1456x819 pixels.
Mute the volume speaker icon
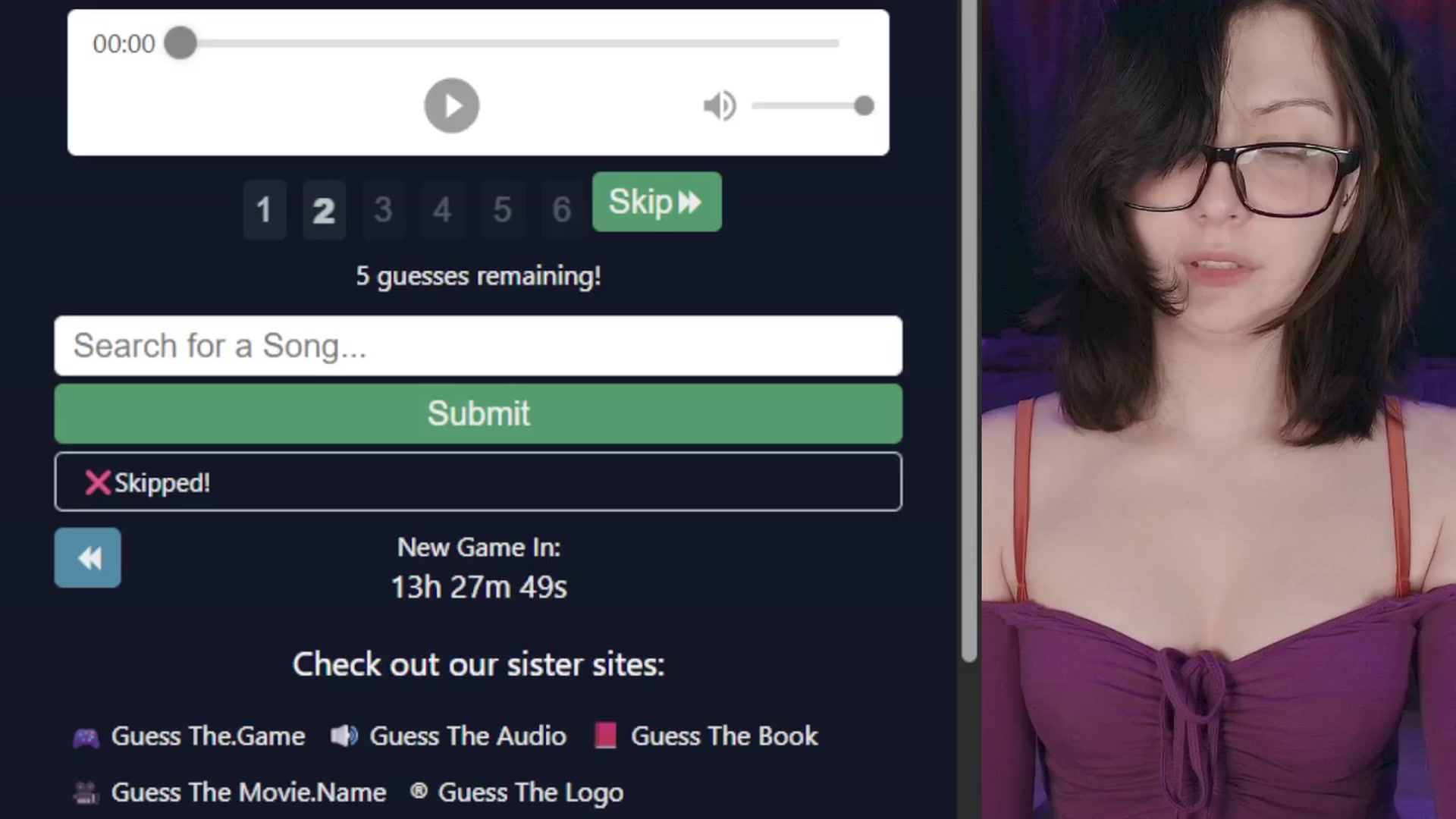pyautogui.click(x=719, y=105)
